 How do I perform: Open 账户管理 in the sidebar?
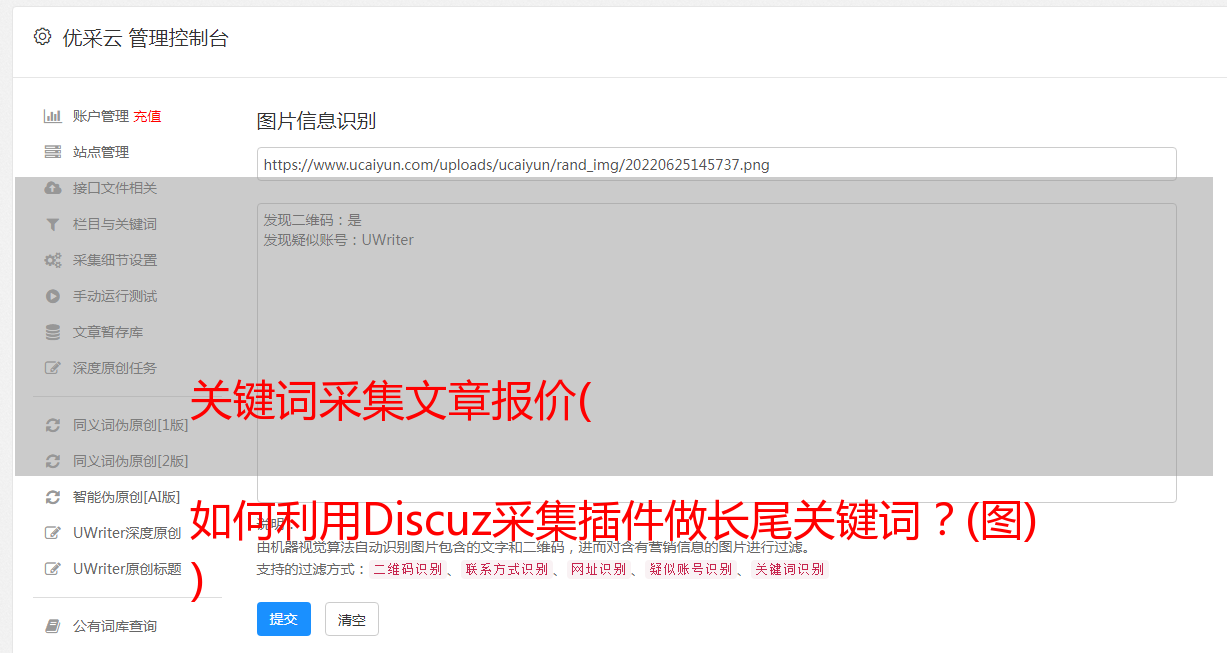tap(101, 116)
